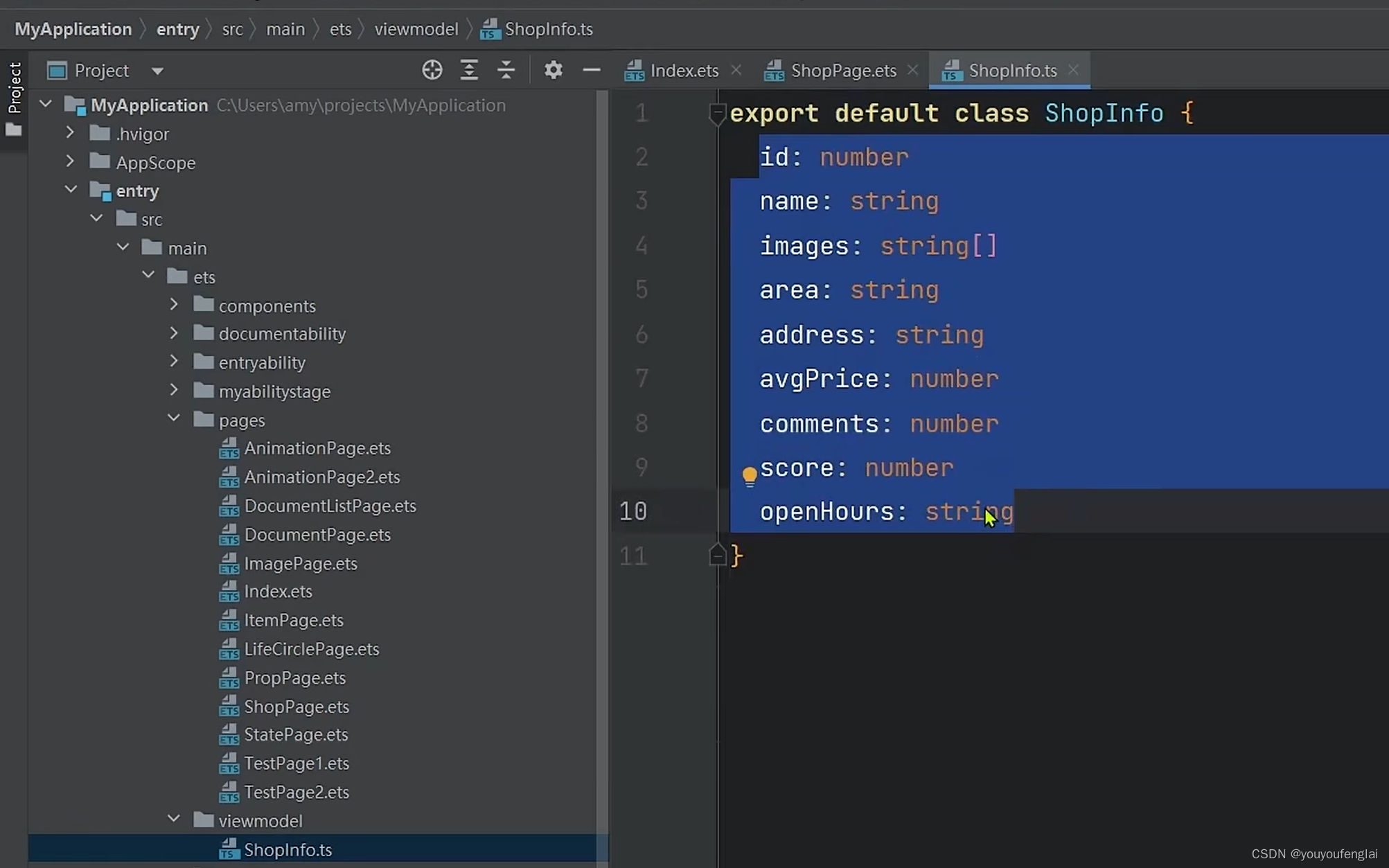Click the Collapse All icon in Project toolbar

[506, 70]
